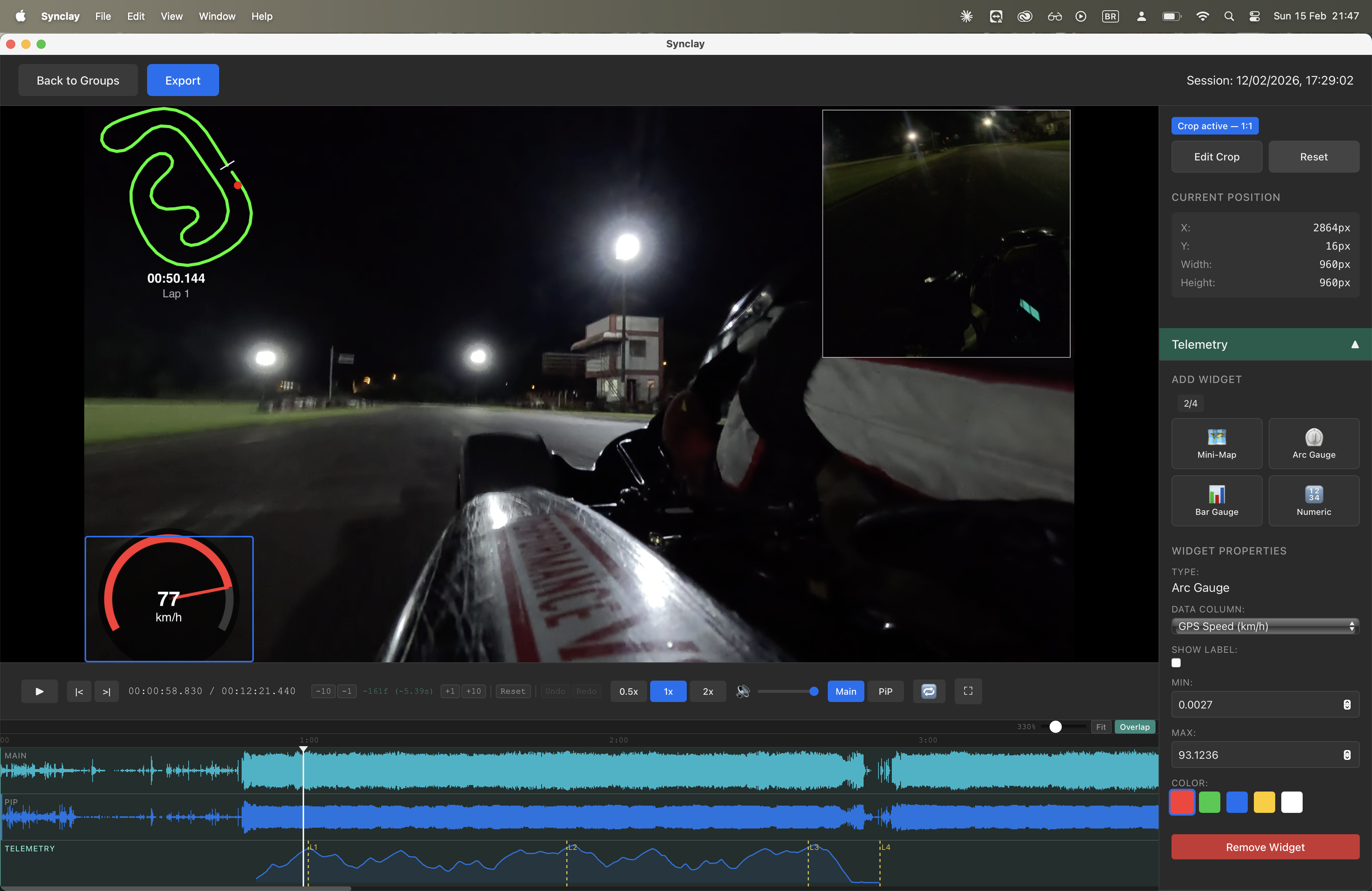Viewport: 1372px width, 891px height.
Task: Enable the Show Label checkbox
Action: tap(1176, 663)
